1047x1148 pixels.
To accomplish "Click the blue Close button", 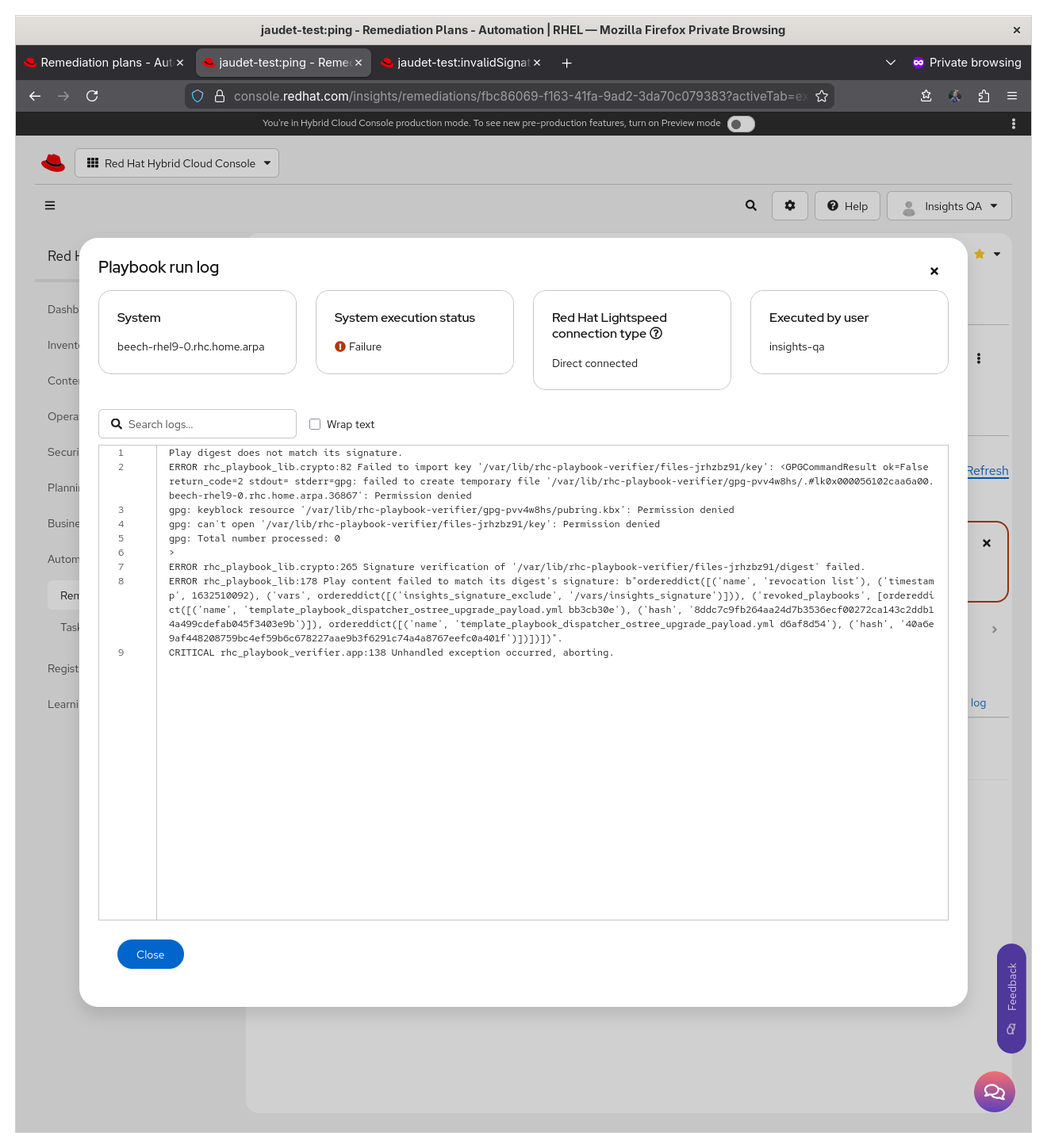I will coord(151,955).
